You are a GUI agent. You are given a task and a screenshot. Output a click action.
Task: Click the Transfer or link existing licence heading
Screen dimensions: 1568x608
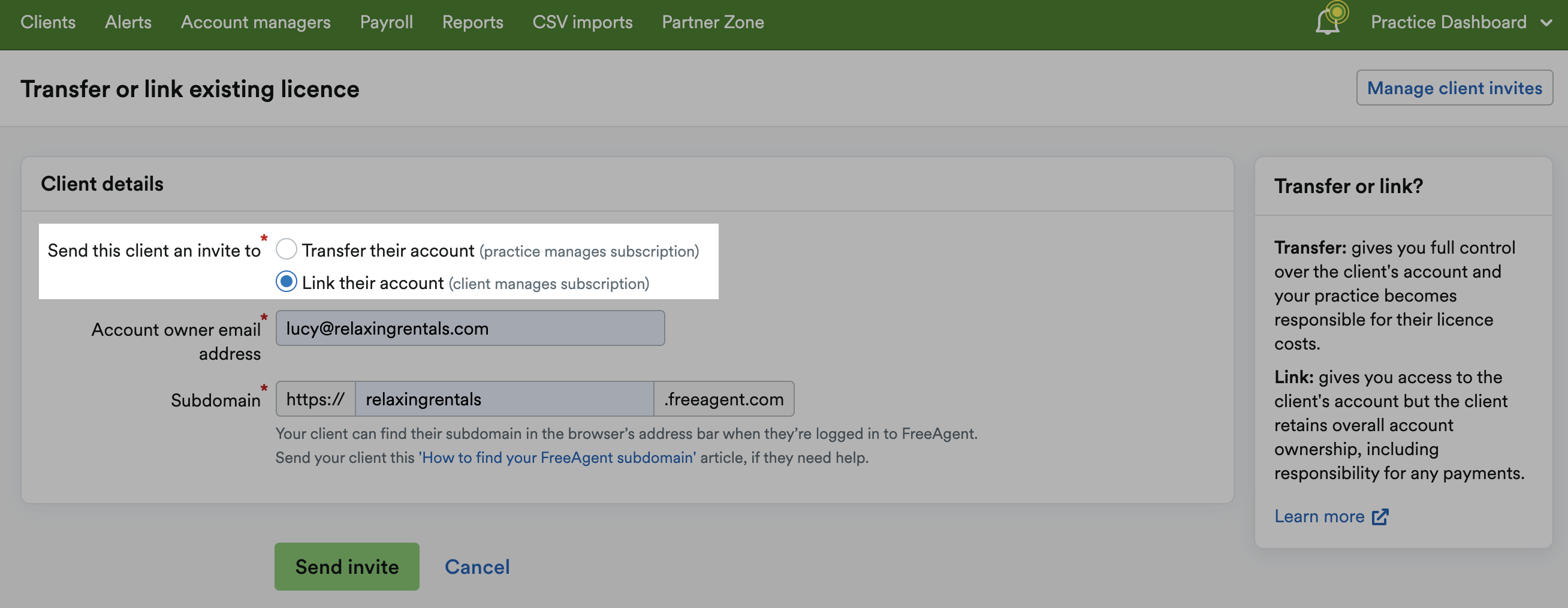tap(190, 89)
